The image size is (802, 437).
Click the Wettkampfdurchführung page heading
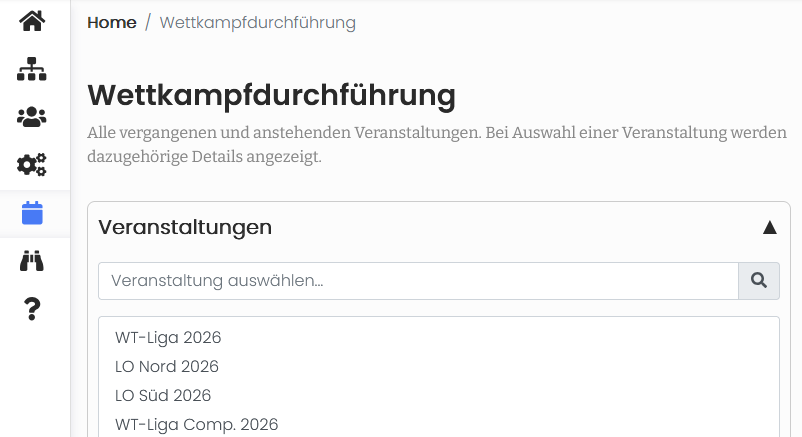tap(271, 96)
